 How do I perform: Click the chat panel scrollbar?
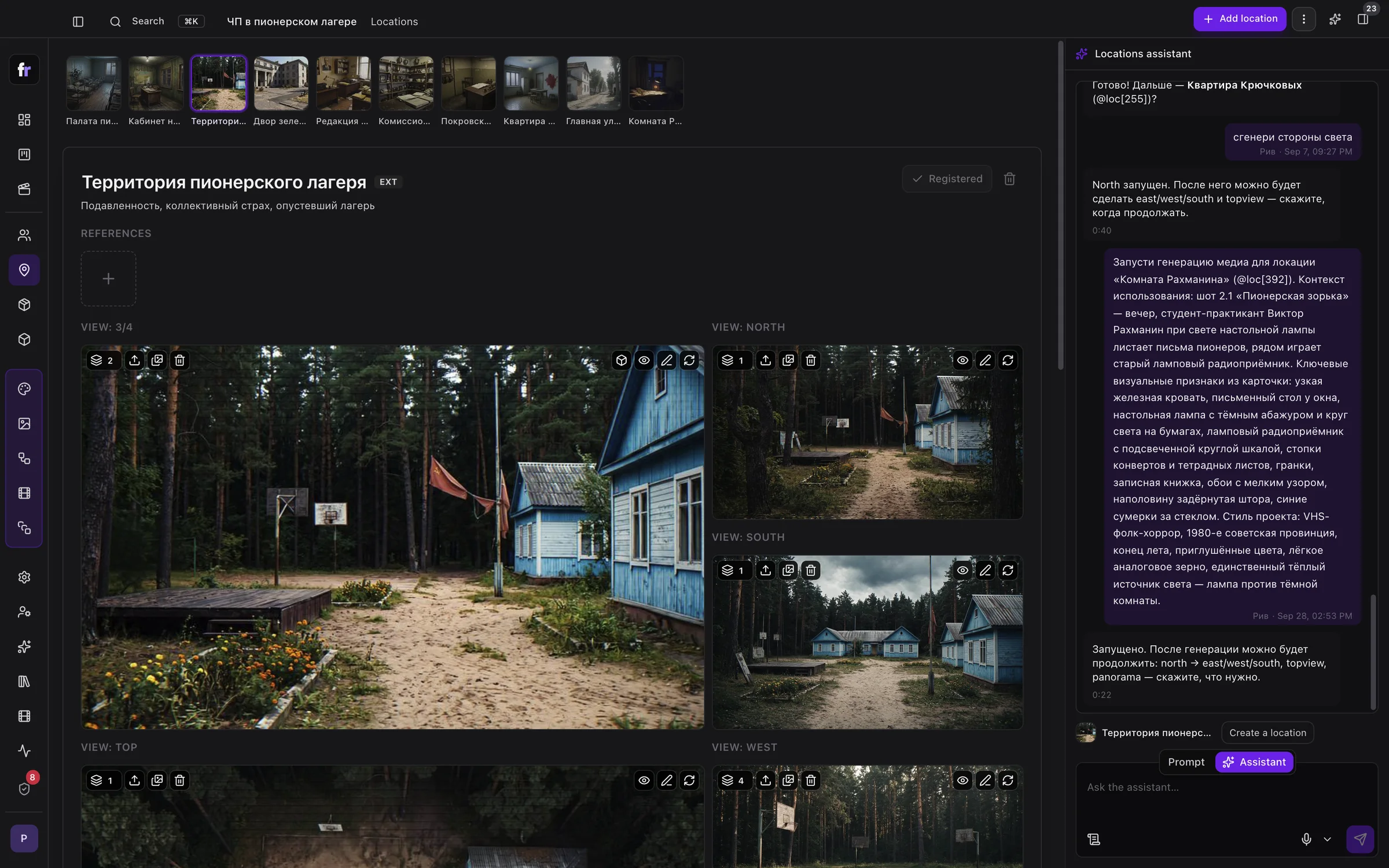point(1373,652)
